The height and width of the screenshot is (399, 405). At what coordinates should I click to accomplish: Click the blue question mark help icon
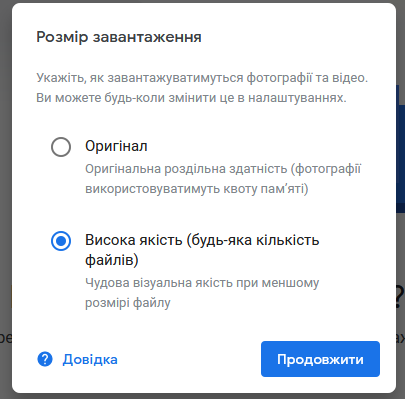pos(45,359)
